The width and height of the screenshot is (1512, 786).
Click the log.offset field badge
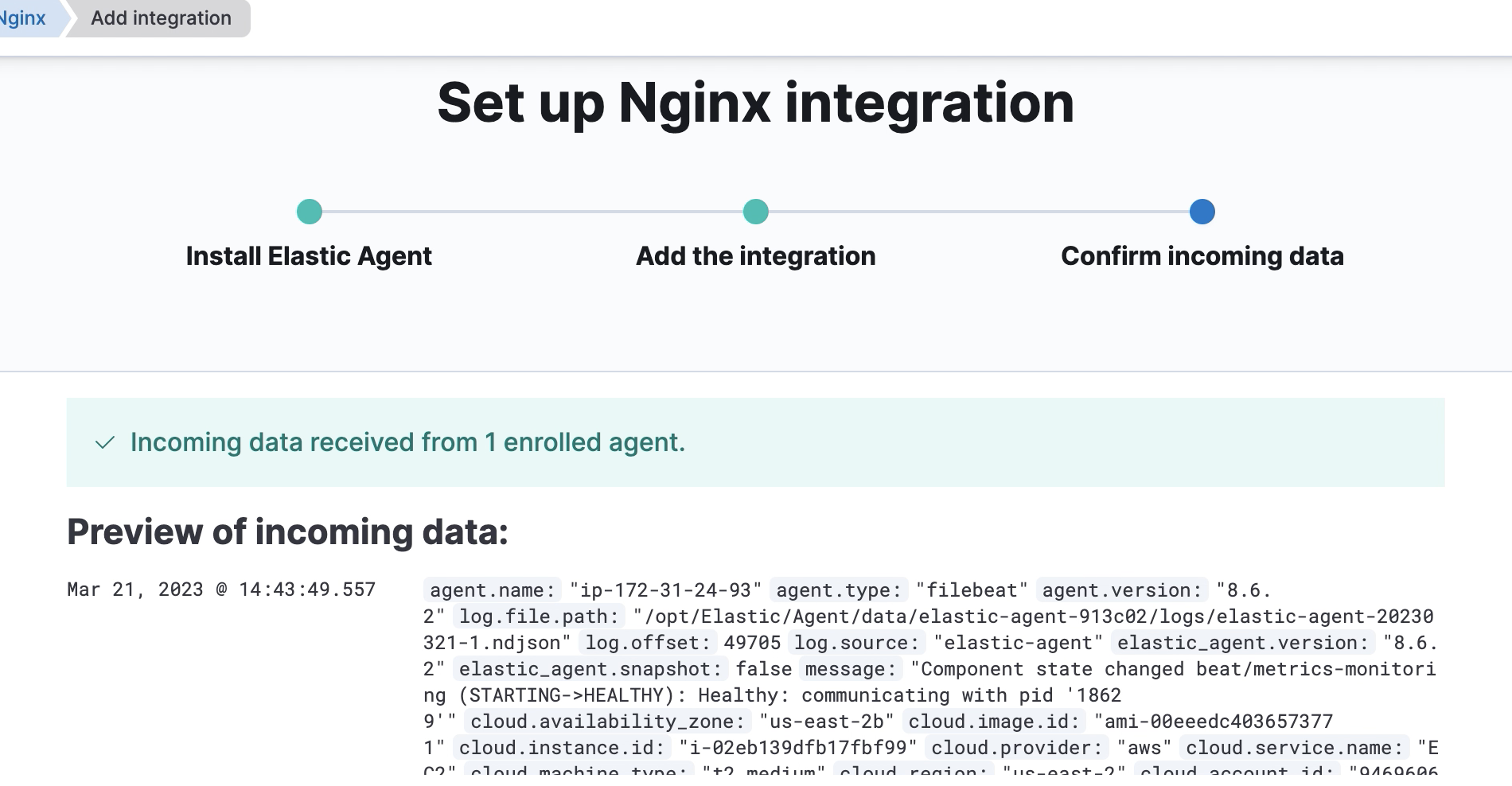648,643
